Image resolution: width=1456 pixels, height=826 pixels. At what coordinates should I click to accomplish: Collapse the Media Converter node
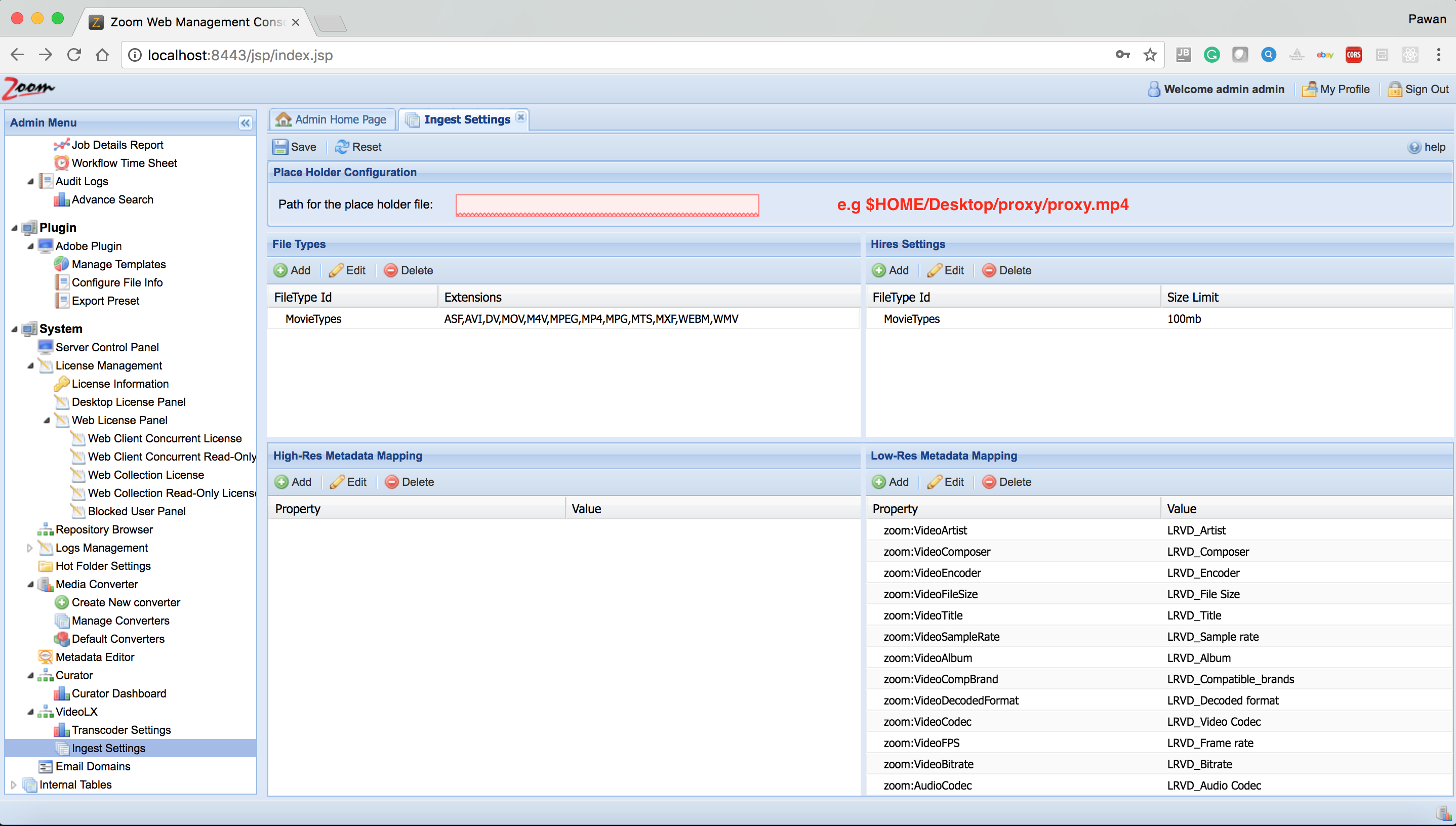pos(31,585)
